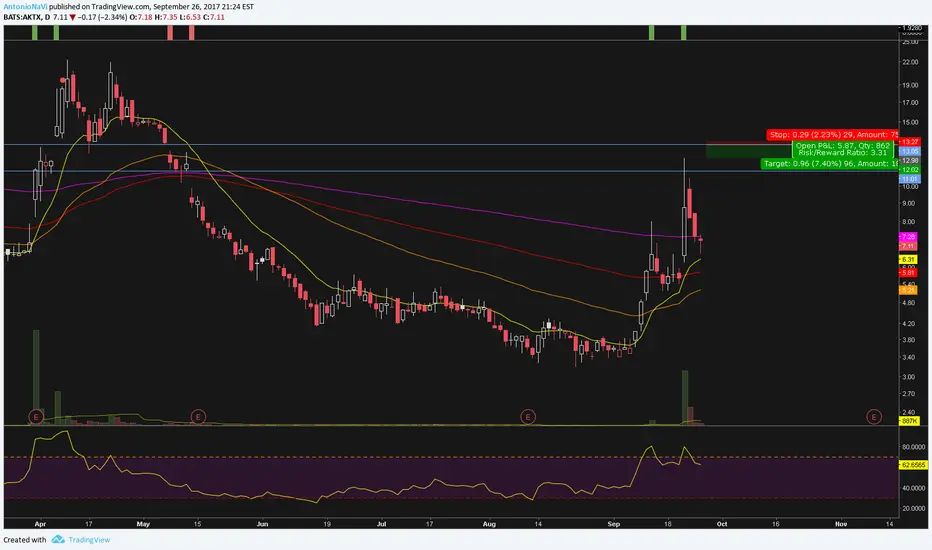Click the earnings E marker near Nov
Image resolution: width=932 pixels, height=550 pixels.
click(873, 417)
